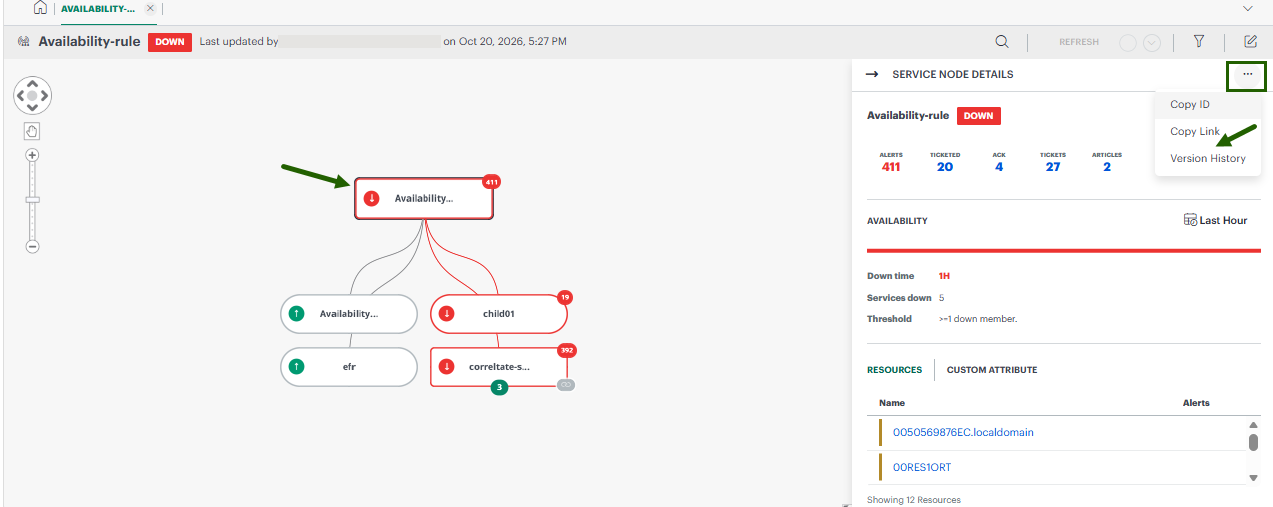Click the gray link icon on correltate node
The width and height of the screenshot is (1273, 507).
click(x=565, y=385)
